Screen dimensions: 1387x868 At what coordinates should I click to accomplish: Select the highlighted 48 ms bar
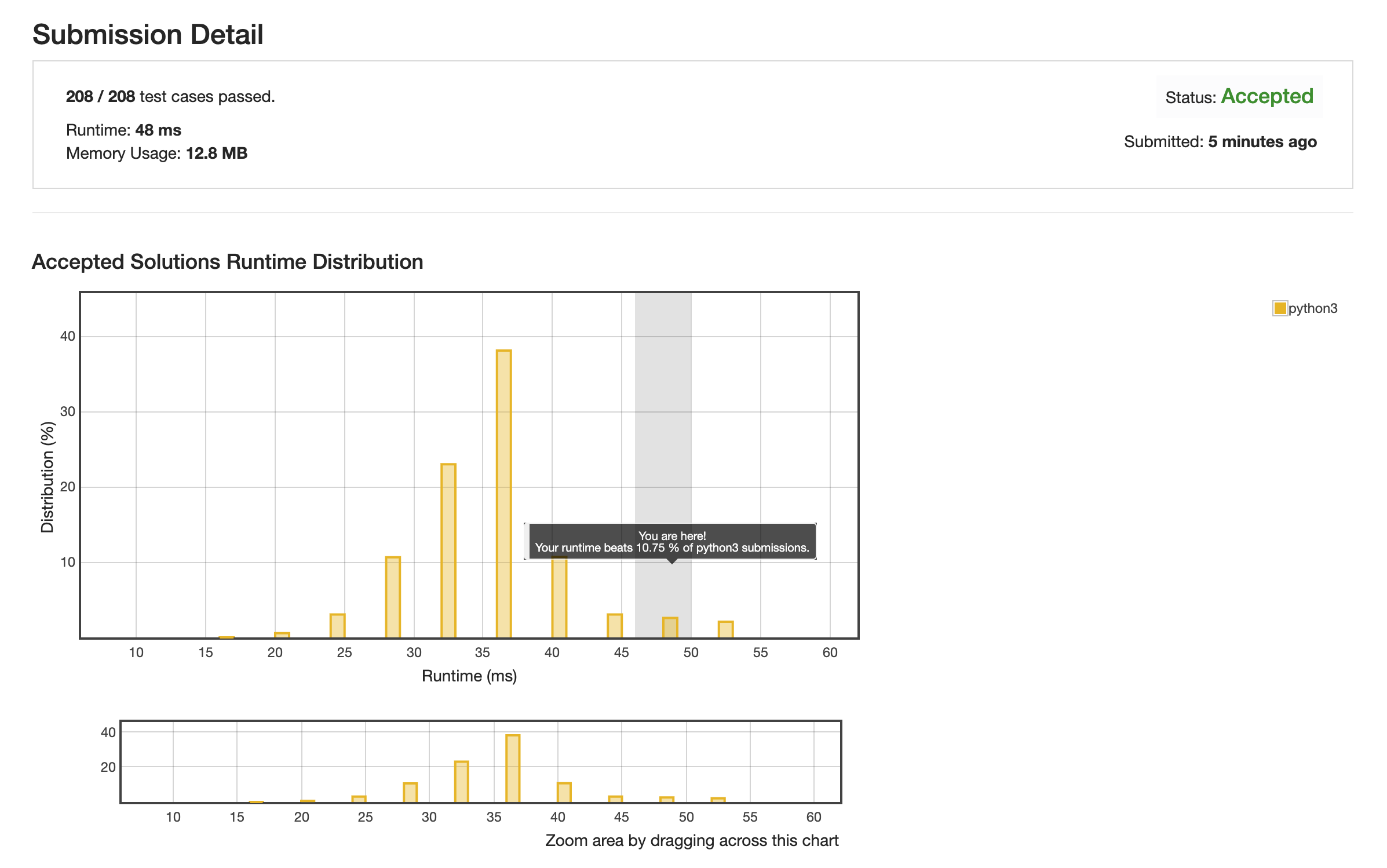pos(670,628)
